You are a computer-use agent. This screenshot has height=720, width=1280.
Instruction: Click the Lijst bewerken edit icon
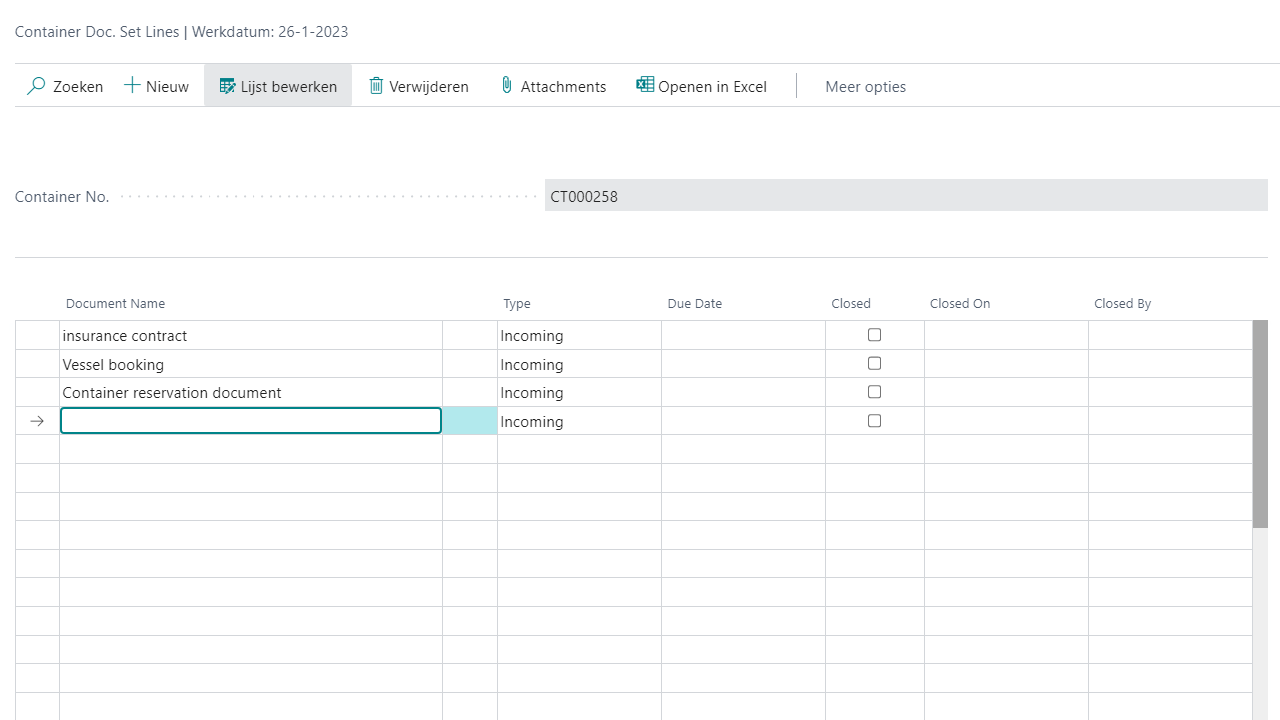tap(226, 86)
